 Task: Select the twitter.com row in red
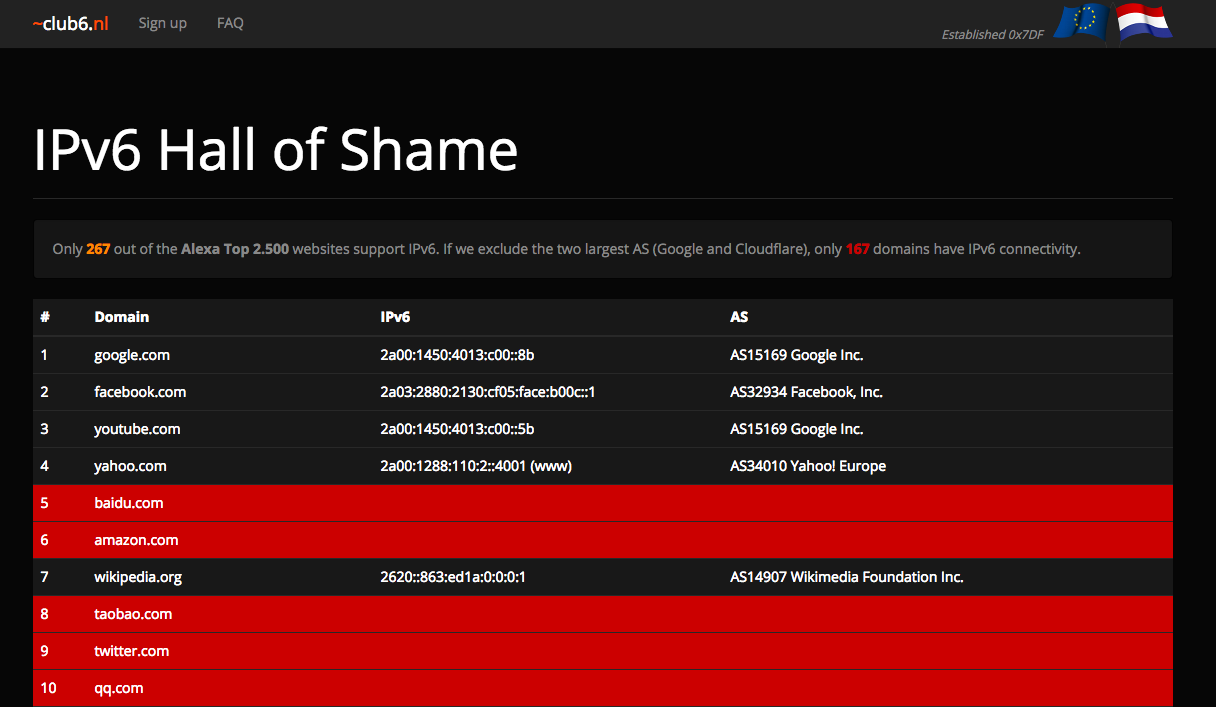pos(603,651)
